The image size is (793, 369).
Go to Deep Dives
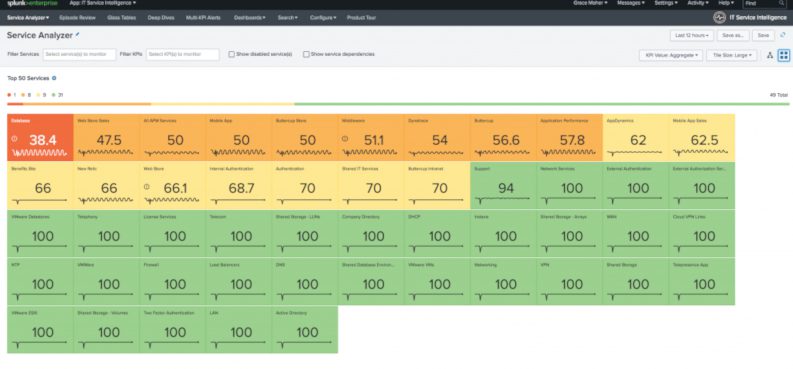coord(161,18)
